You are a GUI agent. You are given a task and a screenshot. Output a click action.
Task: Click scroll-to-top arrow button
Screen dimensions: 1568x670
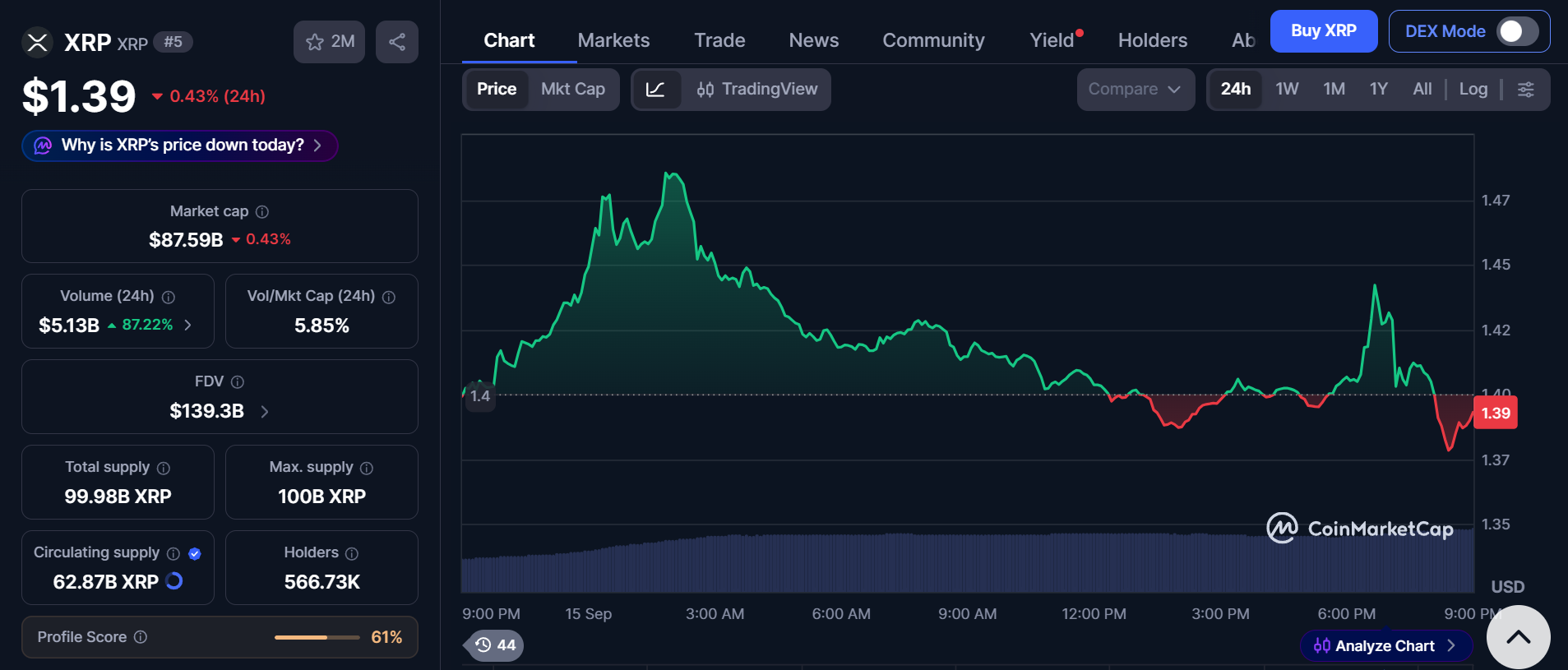tap(1519, 637)
